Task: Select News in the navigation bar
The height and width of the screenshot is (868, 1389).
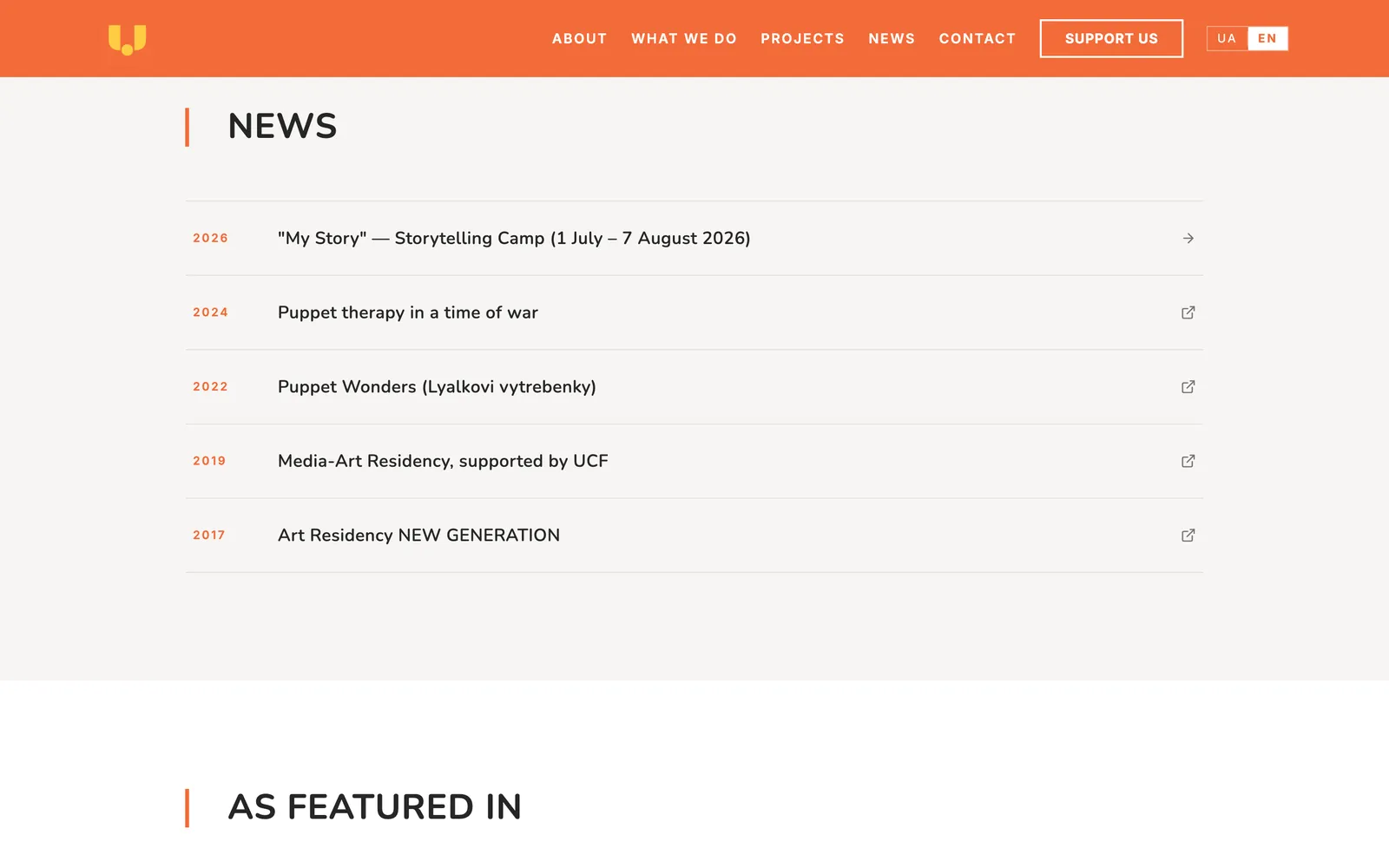Action: [892, 38]
